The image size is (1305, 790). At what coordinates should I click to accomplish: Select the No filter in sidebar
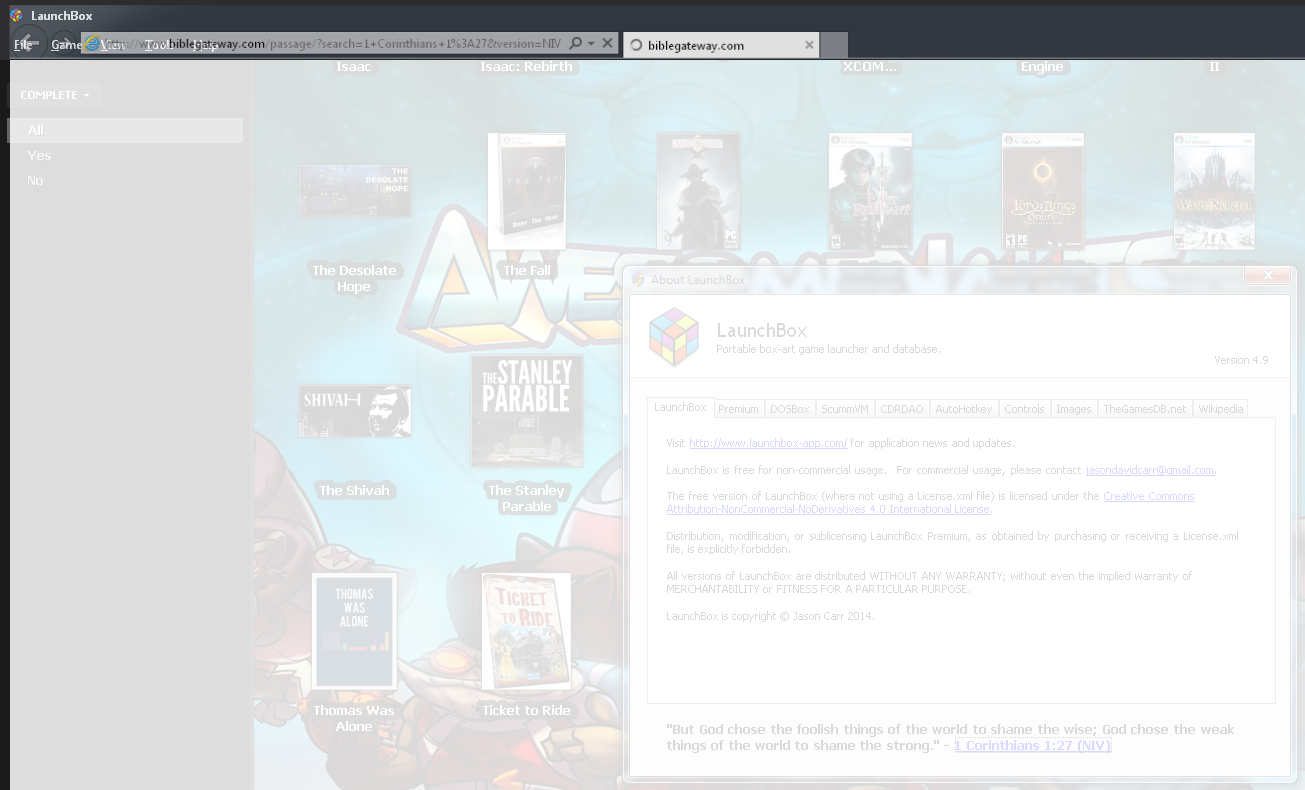[x=126, y=180]
